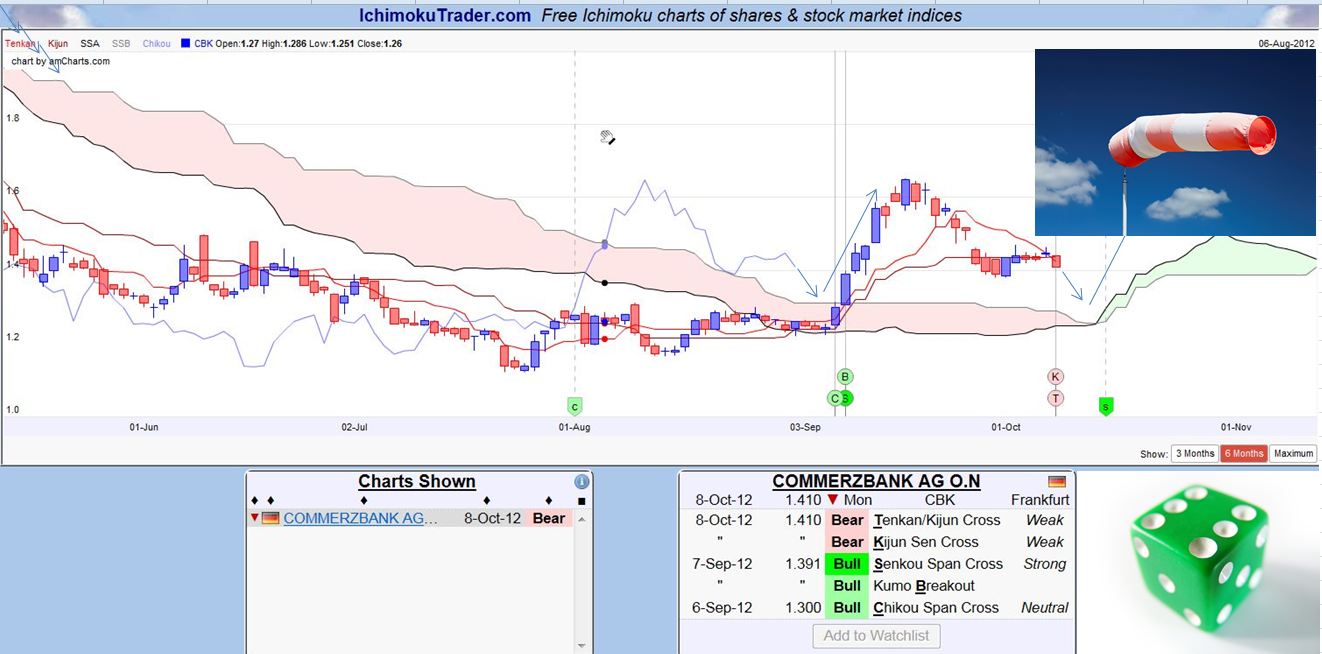Click the green c marker at 01-Aug
This screenshot has height=654, width=1322.
click(574, 406)
